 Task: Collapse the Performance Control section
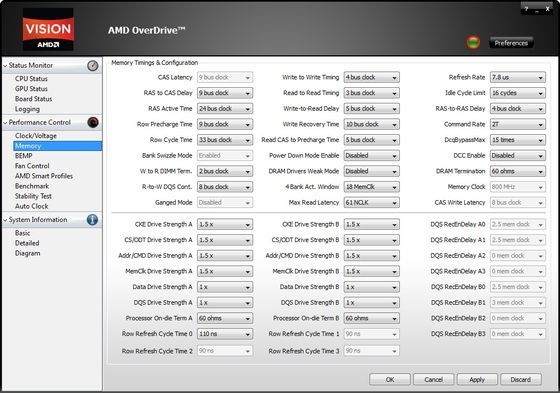click(5, 123)
